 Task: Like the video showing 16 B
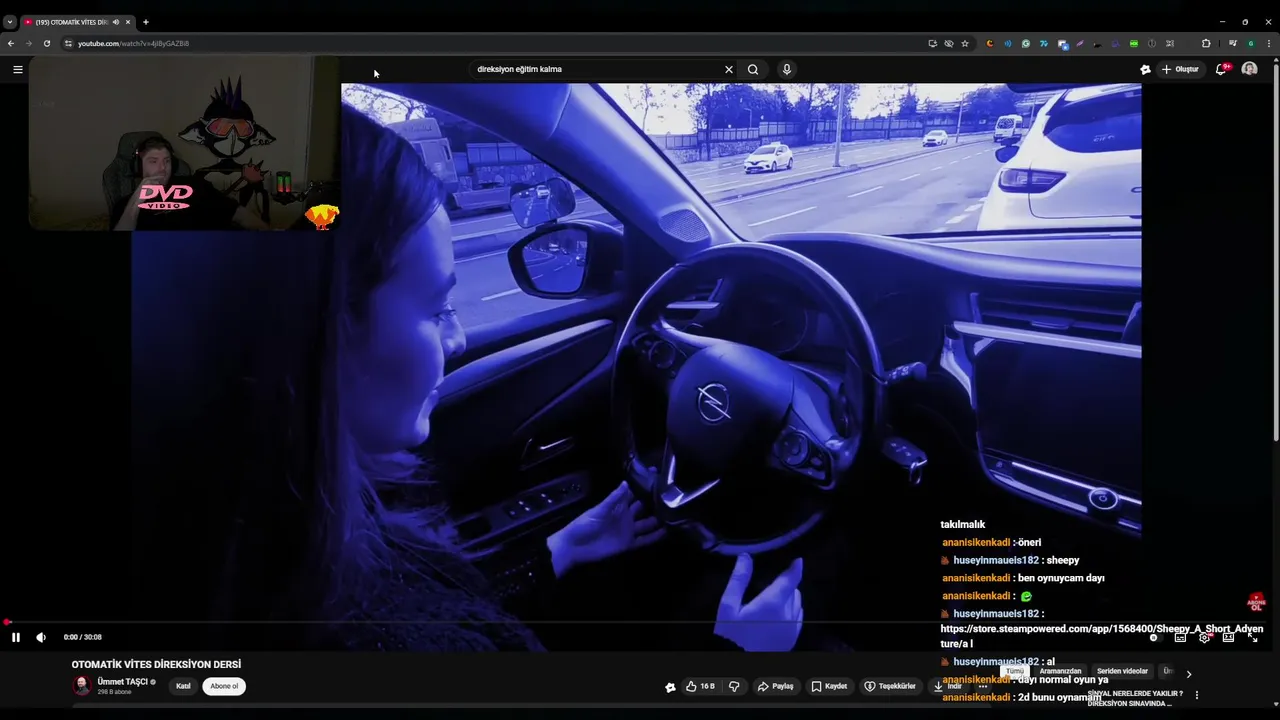coord(700,686)
